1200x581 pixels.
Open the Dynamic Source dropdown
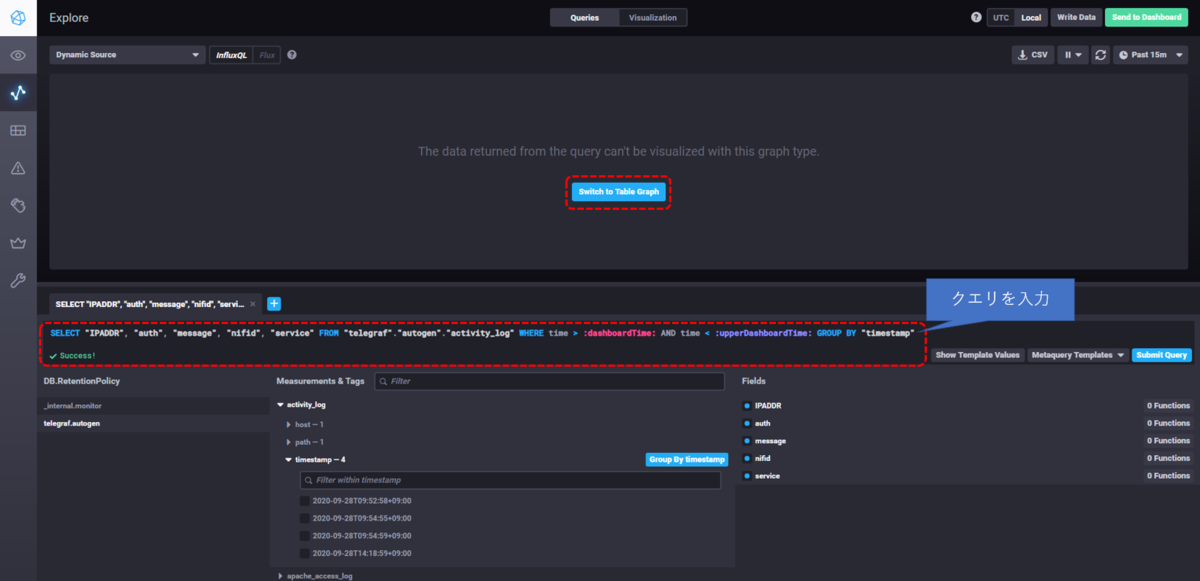127,55
